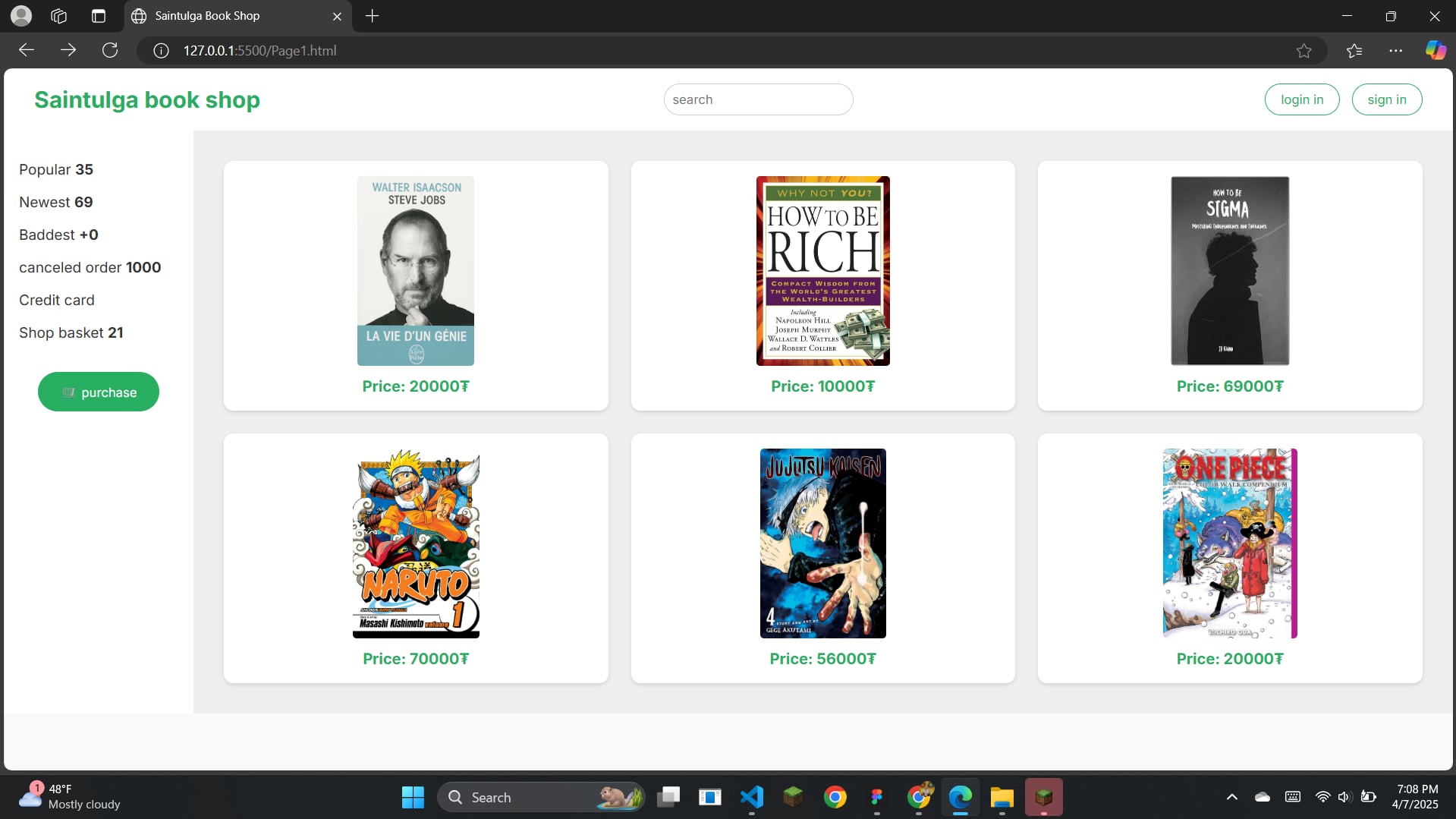Click the address bar URL
The image size is (1456, 819).
[x=259, y=51]
